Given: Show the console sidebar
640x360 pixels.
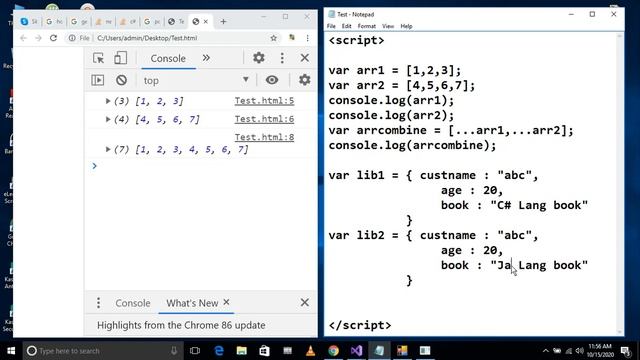Looking at the screenshot, I should [98, 80].
